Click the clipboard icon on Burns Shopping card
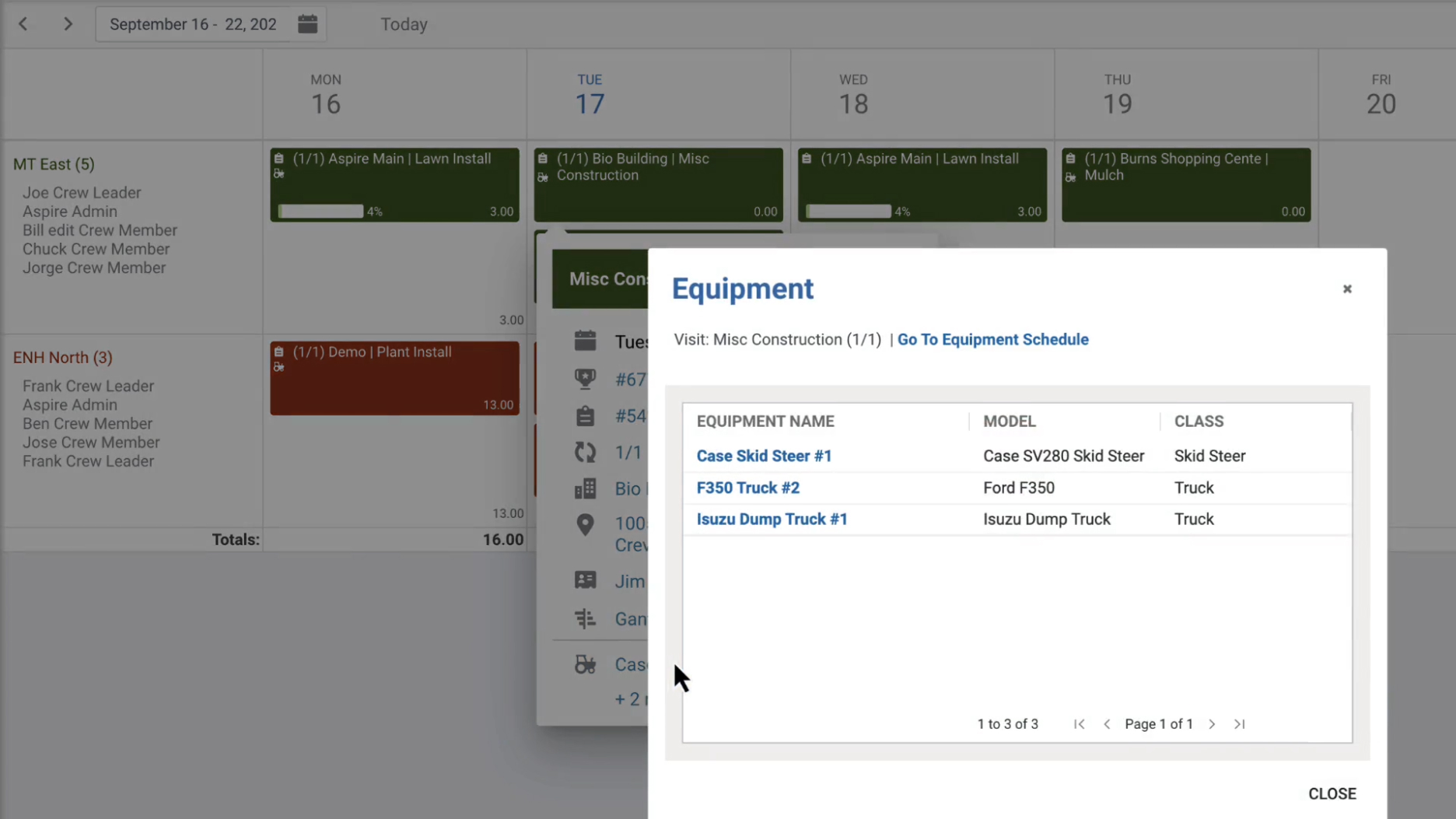The width and height of the screenshot is (1456, 819). point(1071,159)
